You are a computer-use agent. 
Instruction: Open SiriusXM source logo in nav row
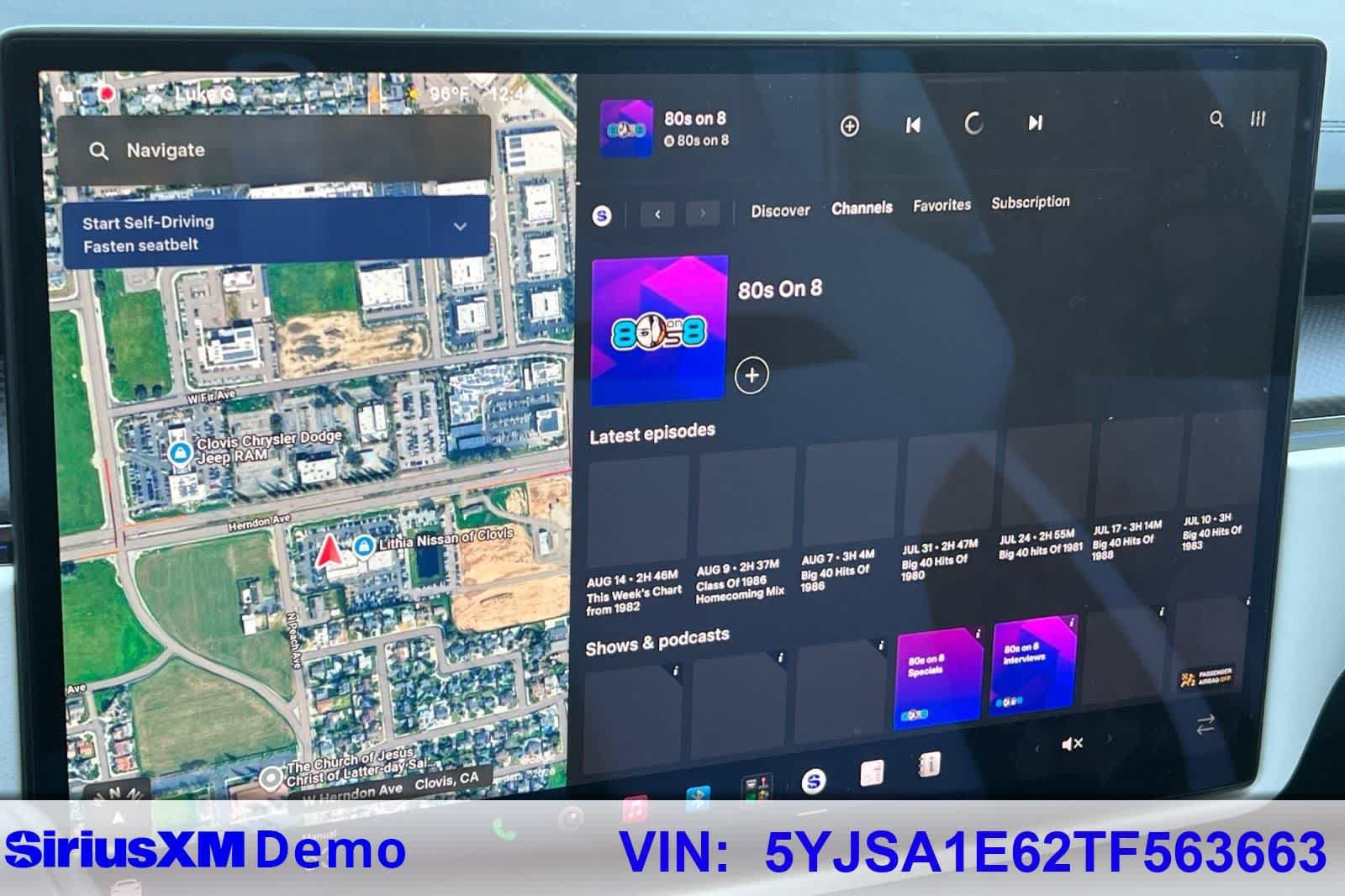602,216
